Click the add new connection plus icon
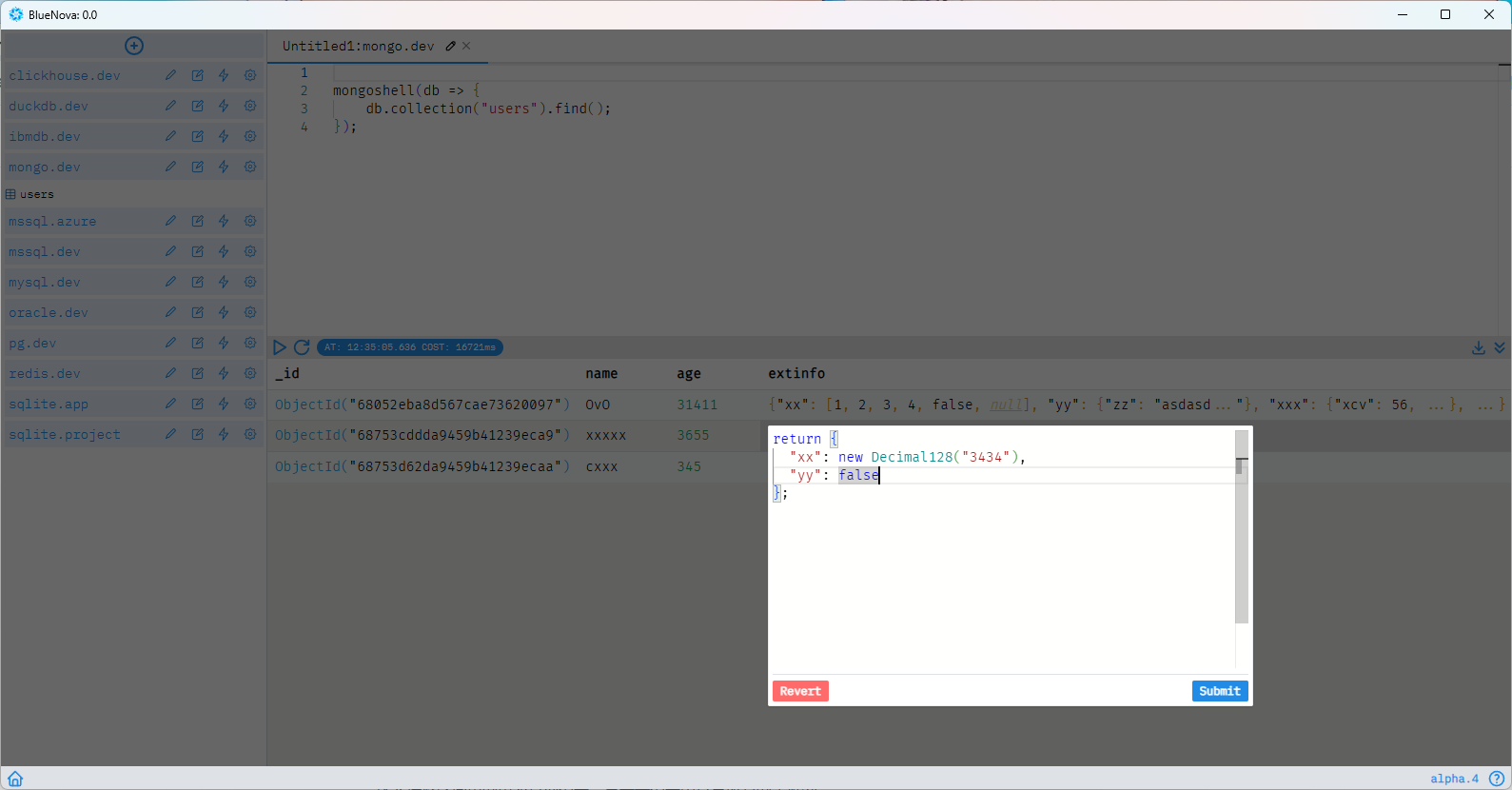The image size is (1512, 790). (134, 46)
